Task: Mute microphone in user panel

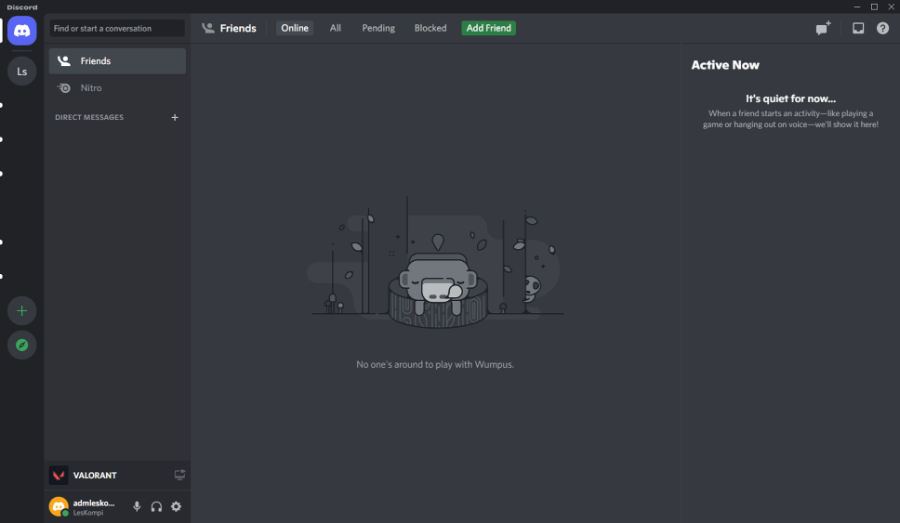Action: [137, 506]
